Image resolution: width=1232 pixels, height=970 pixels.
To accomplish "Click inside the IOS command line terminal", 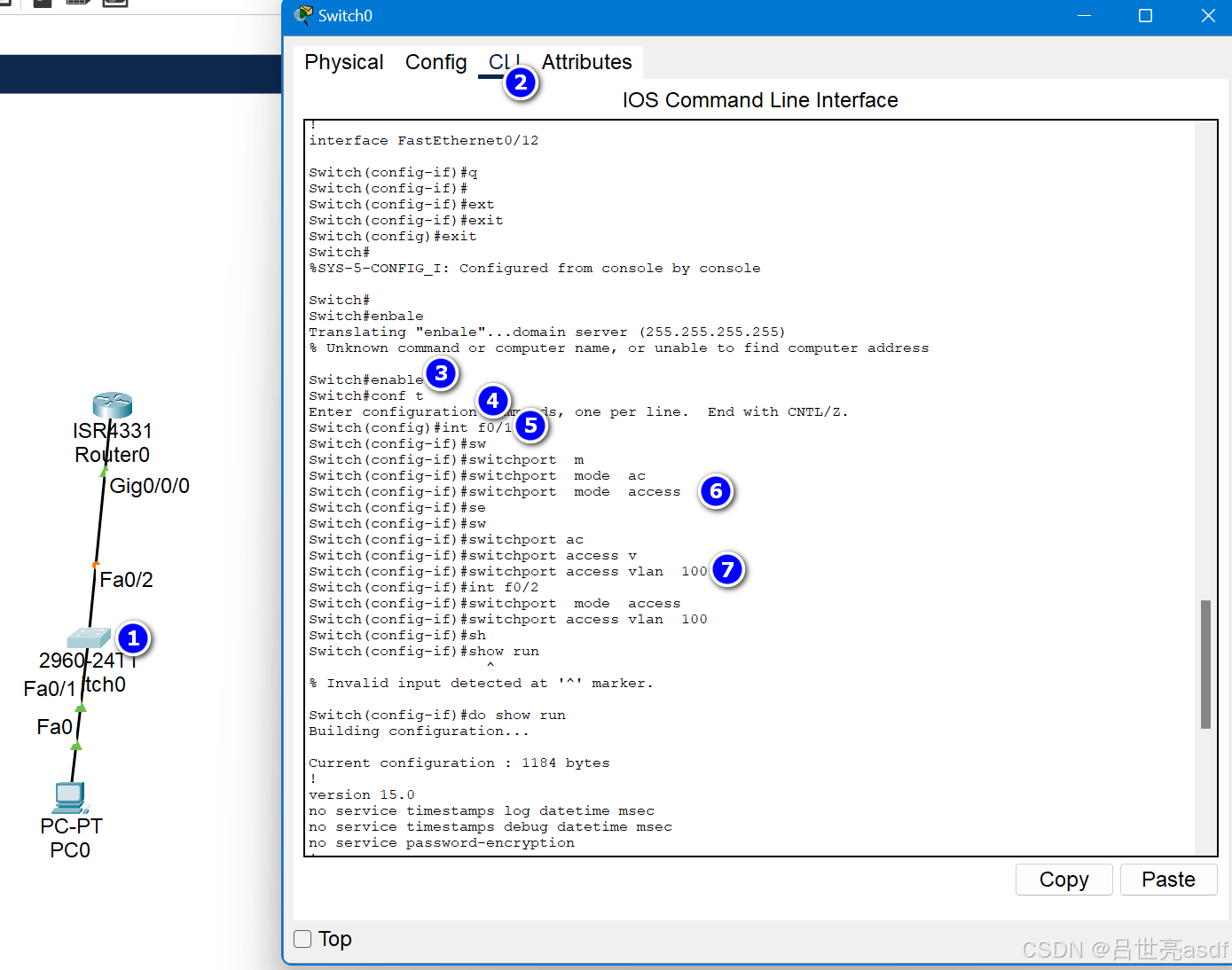I will pyautogui.click(x=749, y=488).
